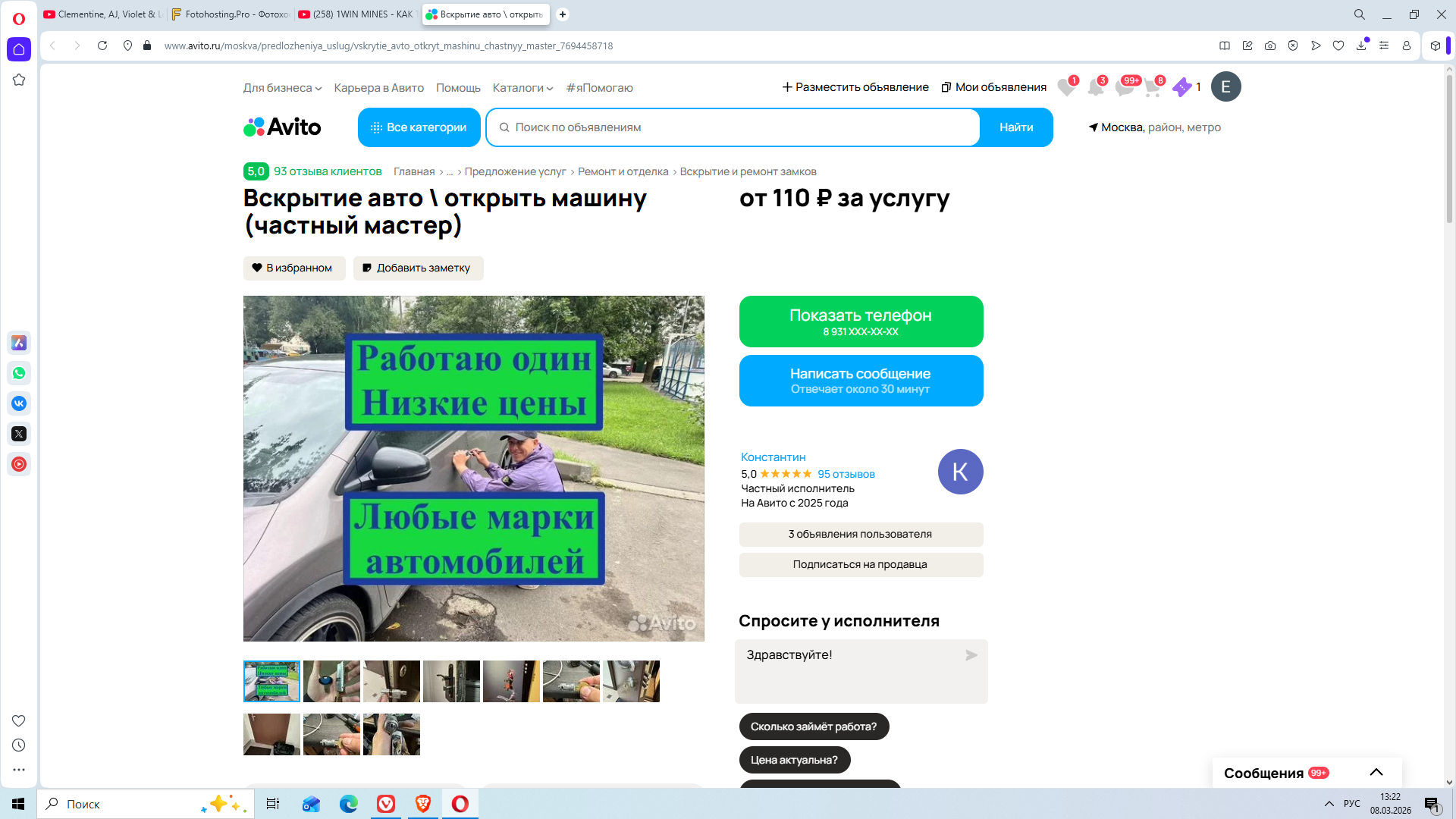Screen dimensions: 1456x819
Task: Expand «Для бизнеса» dropdown menu
Action: (282, 88)
